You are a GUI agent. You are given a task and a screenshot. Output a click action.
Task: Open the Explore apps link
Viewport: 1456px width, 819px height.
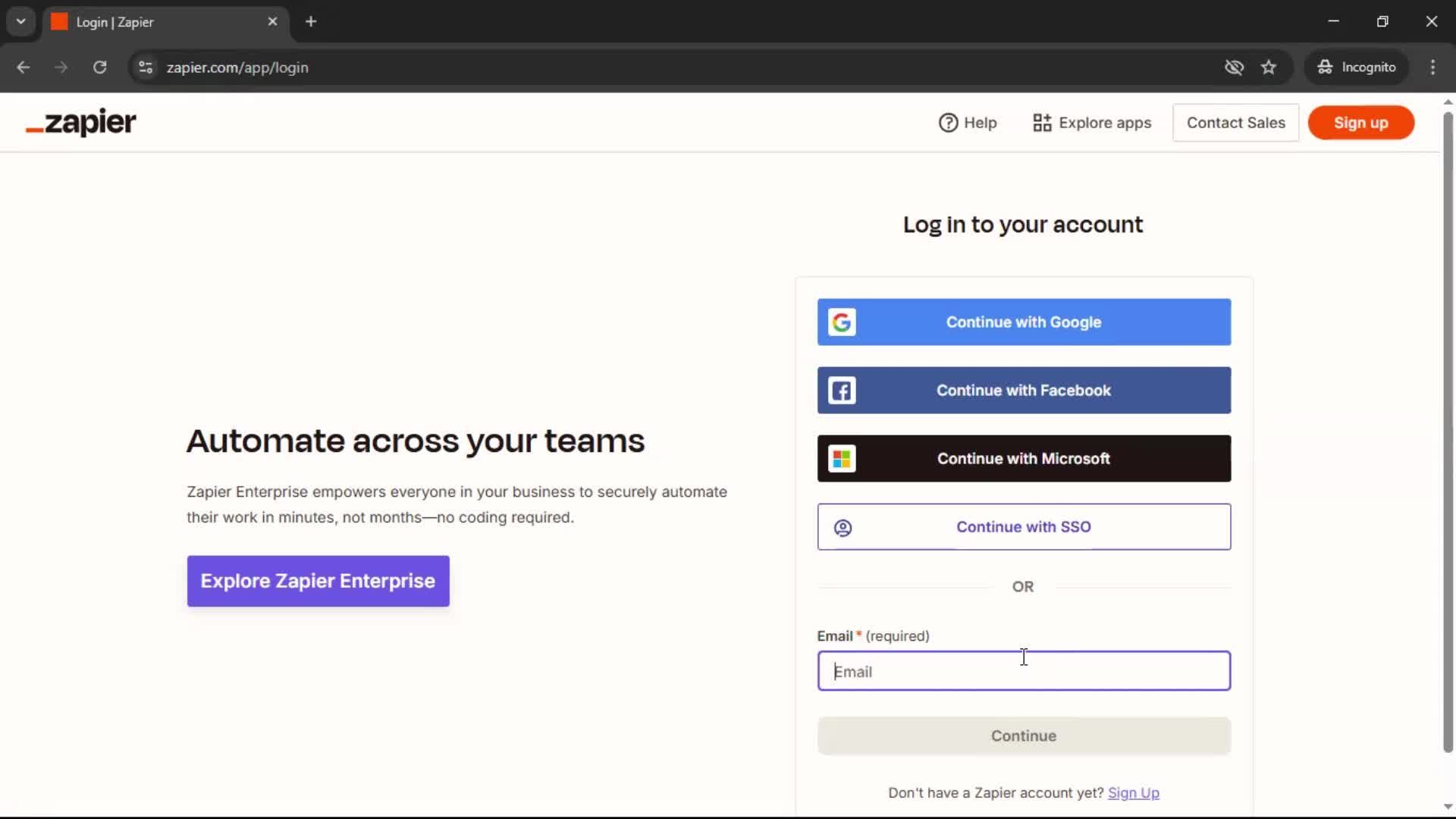tap(1092, 123)
